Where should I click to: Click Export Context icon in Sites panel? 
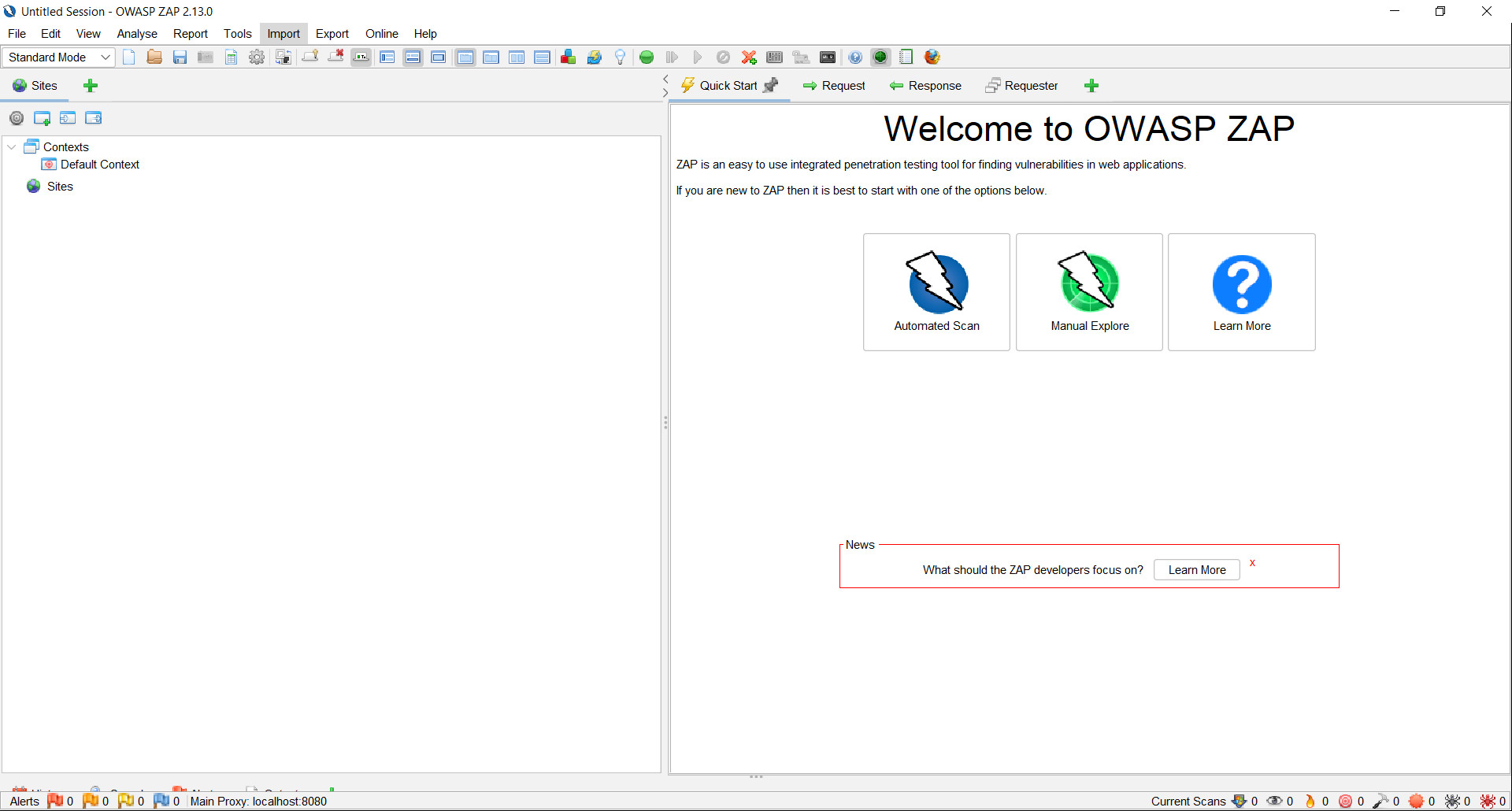(93, 118)
